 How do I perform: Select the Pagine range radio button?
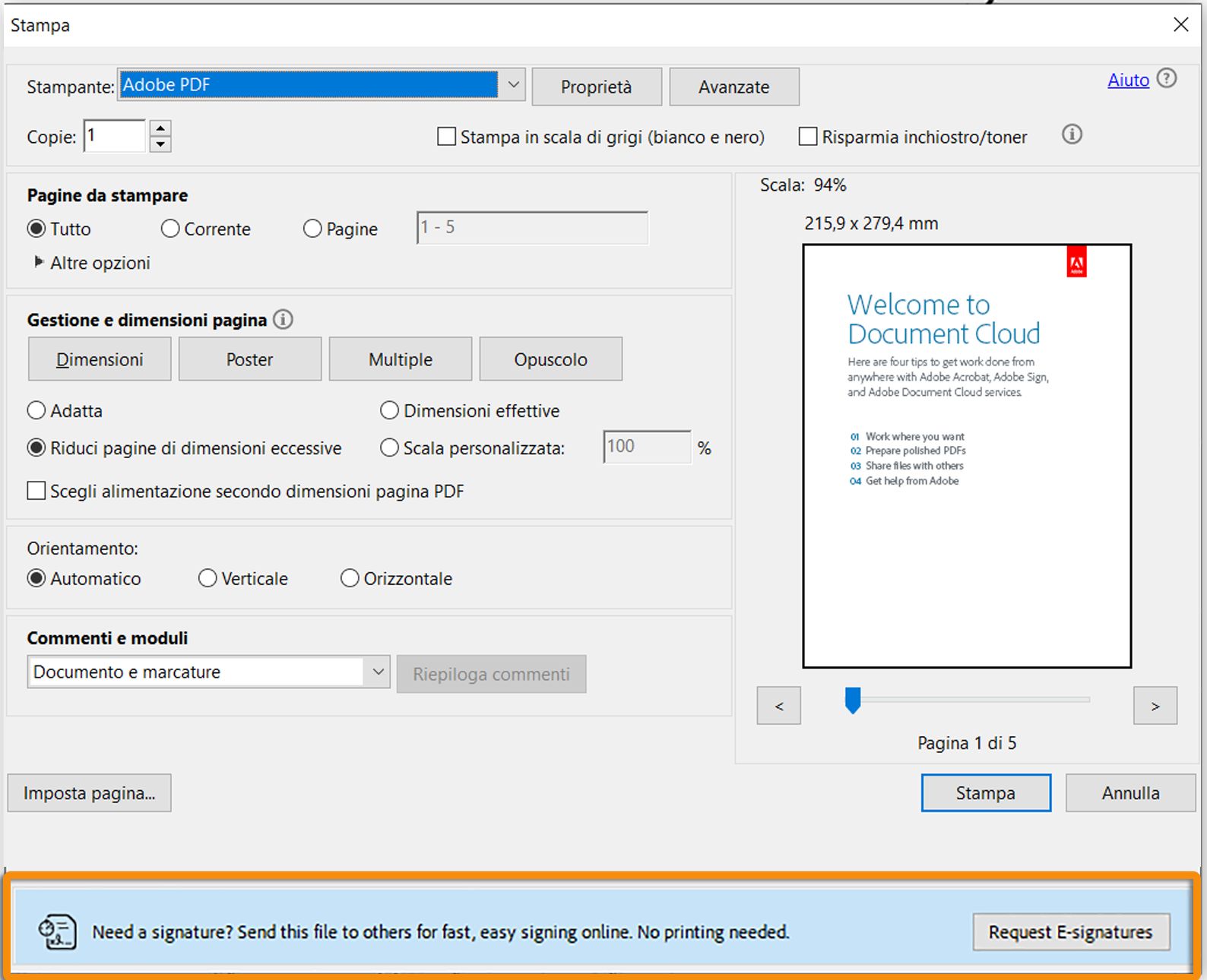[312, 229]
